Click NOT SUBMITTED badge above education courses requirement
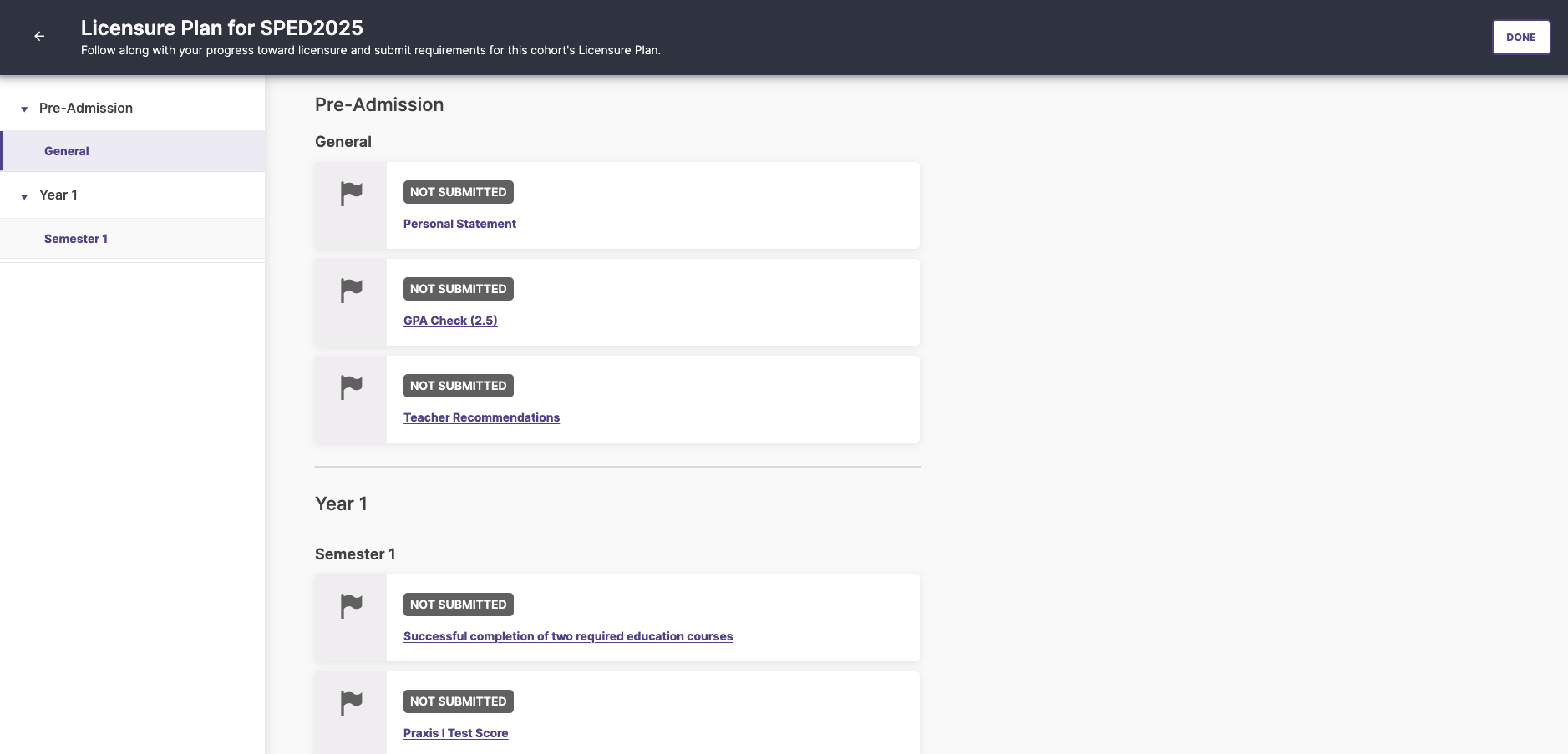1568x754 pixels. click(459, 605)
